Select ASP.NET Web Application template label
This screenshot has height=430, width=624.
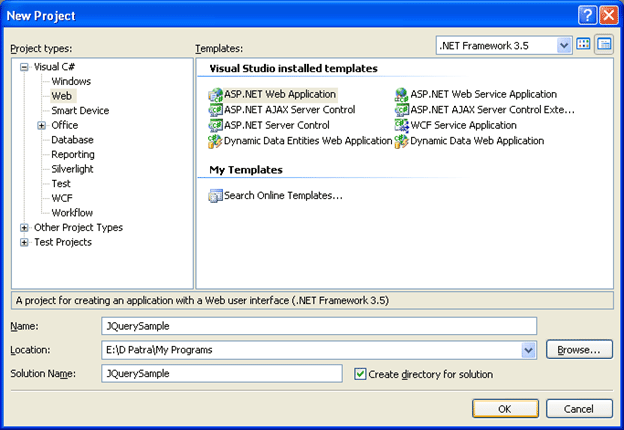[280, 95]
